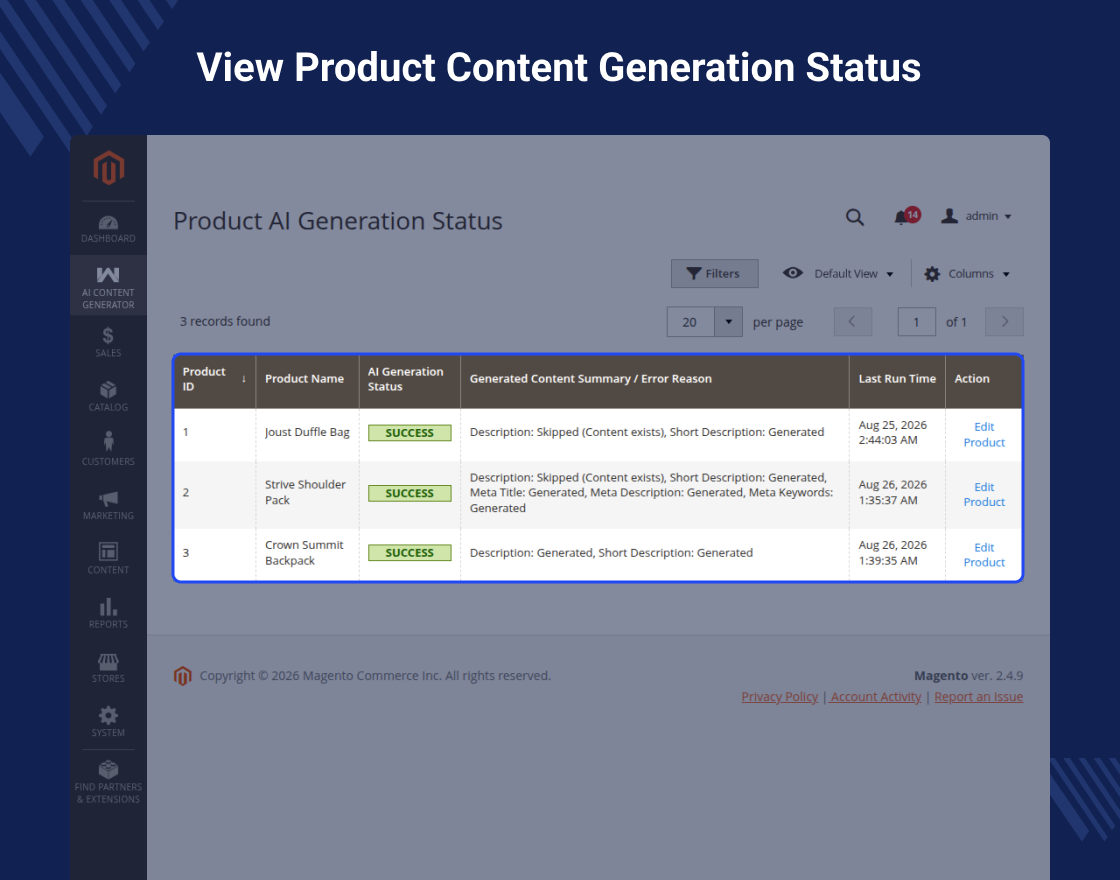
Task: Click SUCCESS badge in Strive Shoulder Pack row
Action: click(x=409, y=493)
